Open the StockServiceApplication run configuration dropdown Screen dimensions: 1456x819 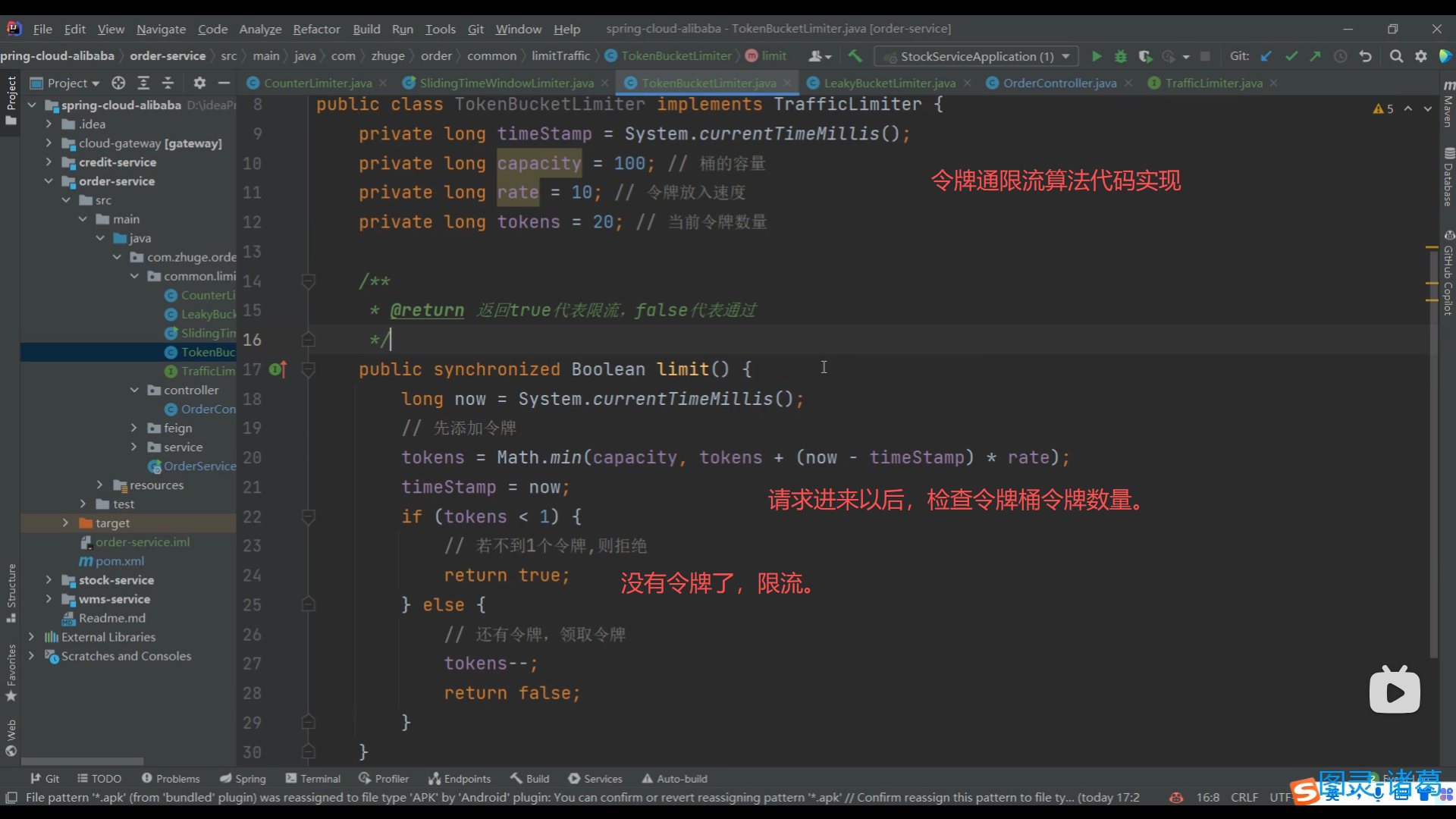[x=977, y=56]
